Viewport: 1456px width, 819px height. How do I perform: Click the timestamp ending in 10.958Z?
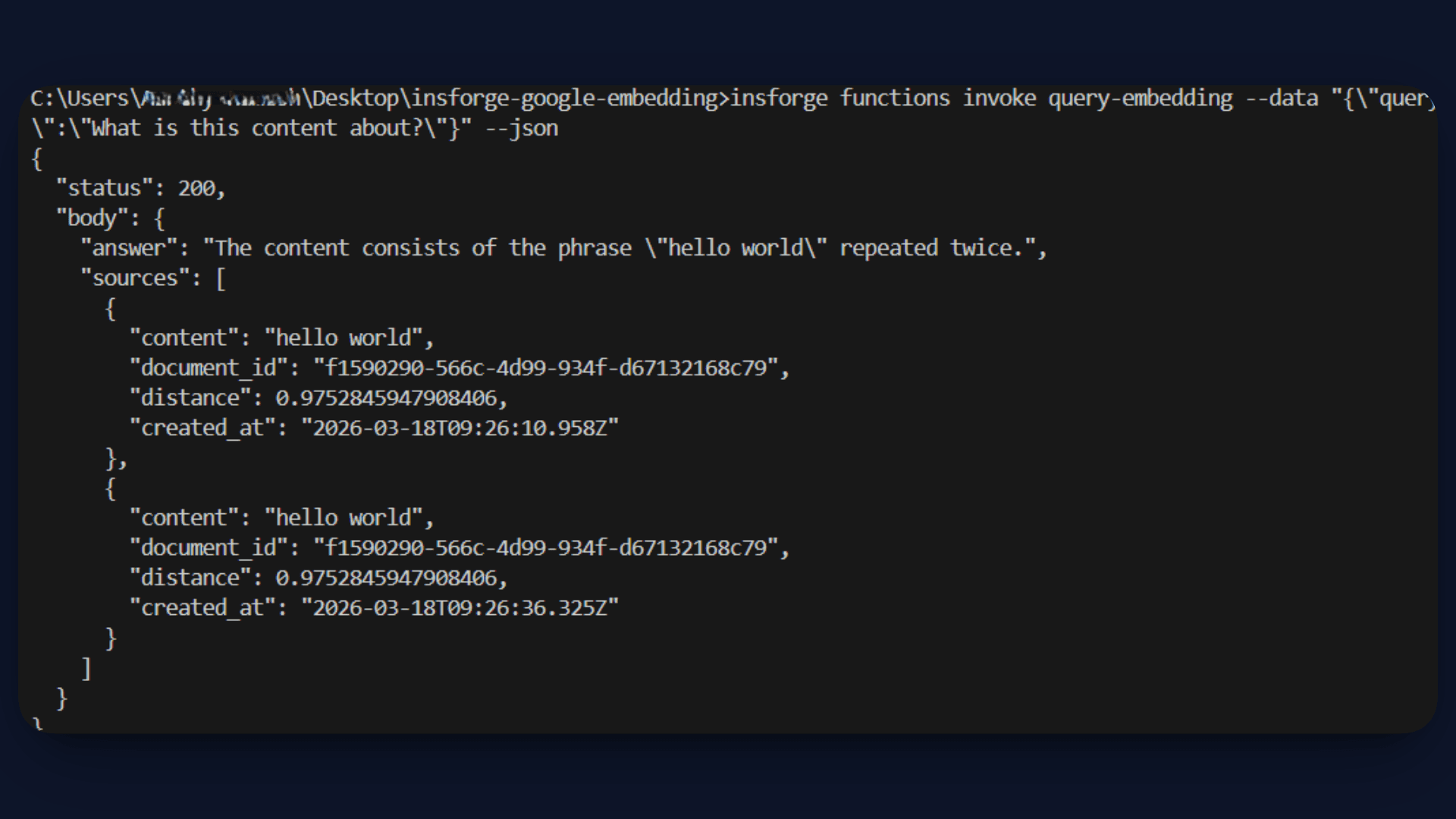pyautogui.click(x=460, y=428)
